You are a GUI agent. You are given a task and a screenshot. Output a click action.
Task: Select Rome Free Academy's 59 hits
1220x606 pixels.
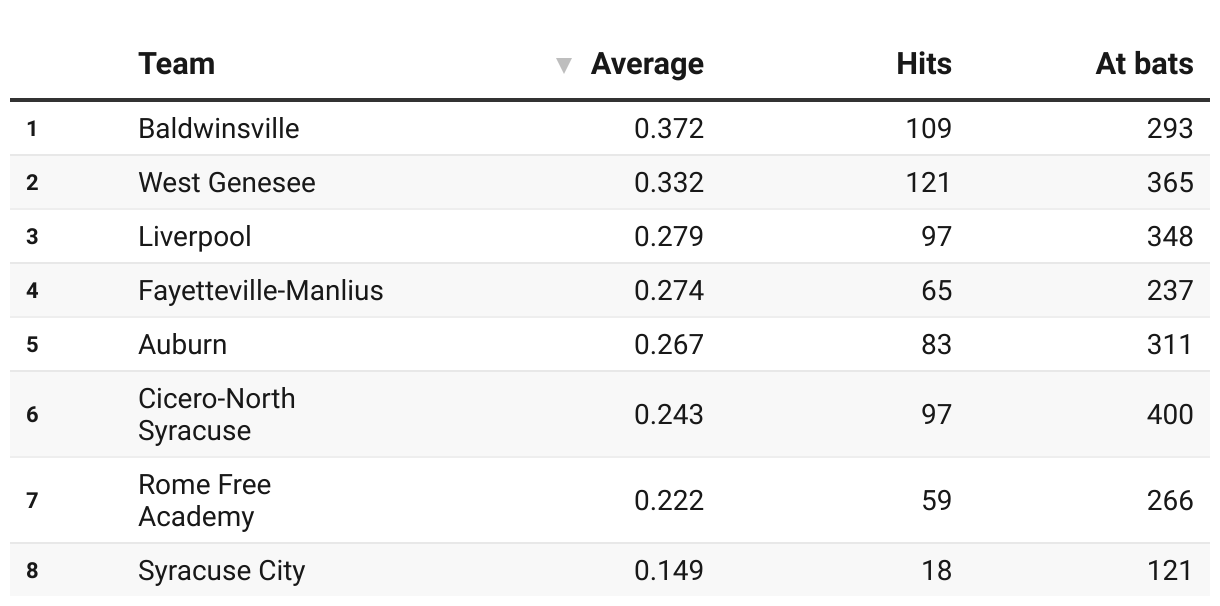point(936,500)
